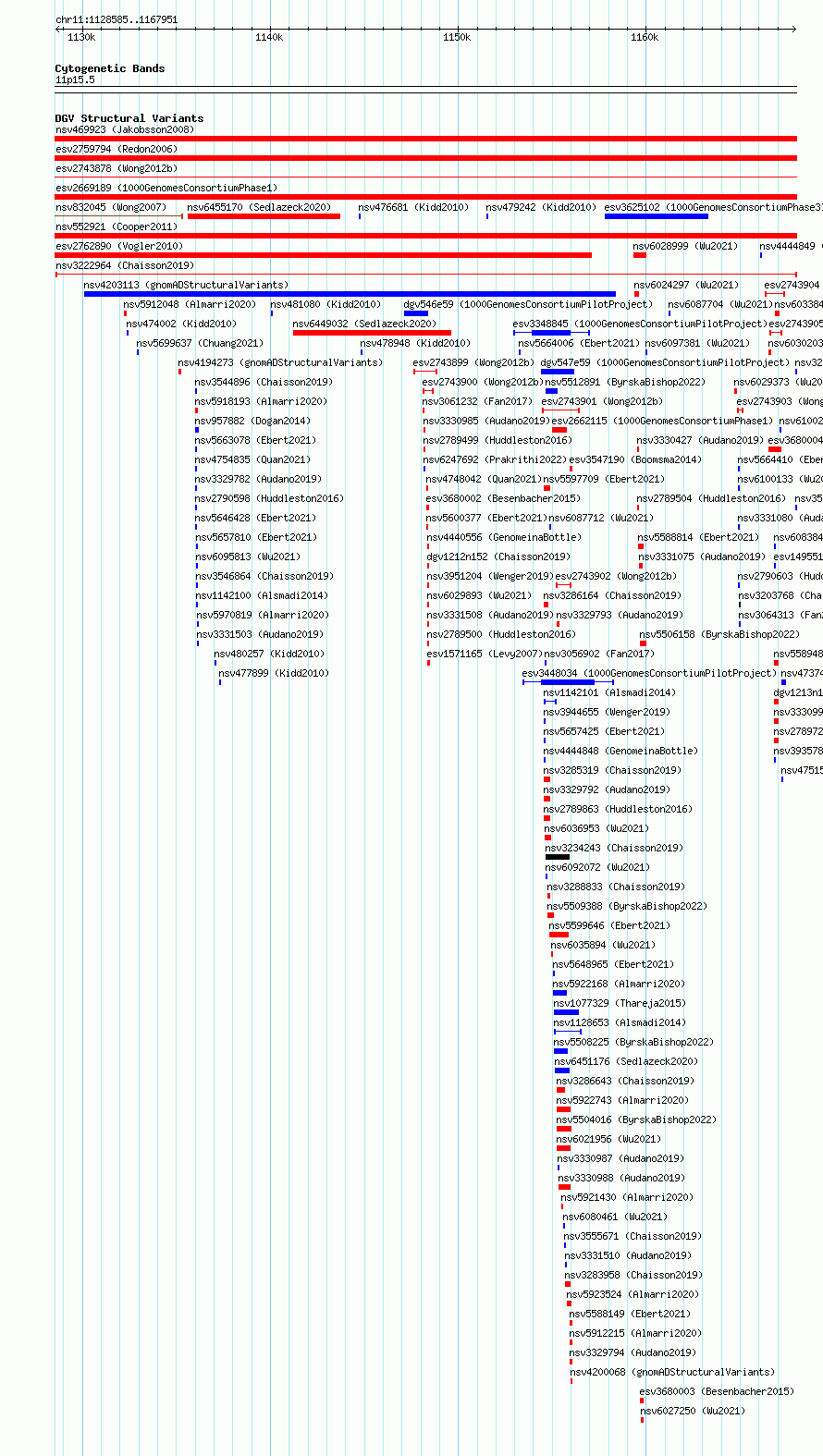Select nsv3222964 (Chaisson2019) variant label
Screen dimensions: 823x1456
point(125,265)
